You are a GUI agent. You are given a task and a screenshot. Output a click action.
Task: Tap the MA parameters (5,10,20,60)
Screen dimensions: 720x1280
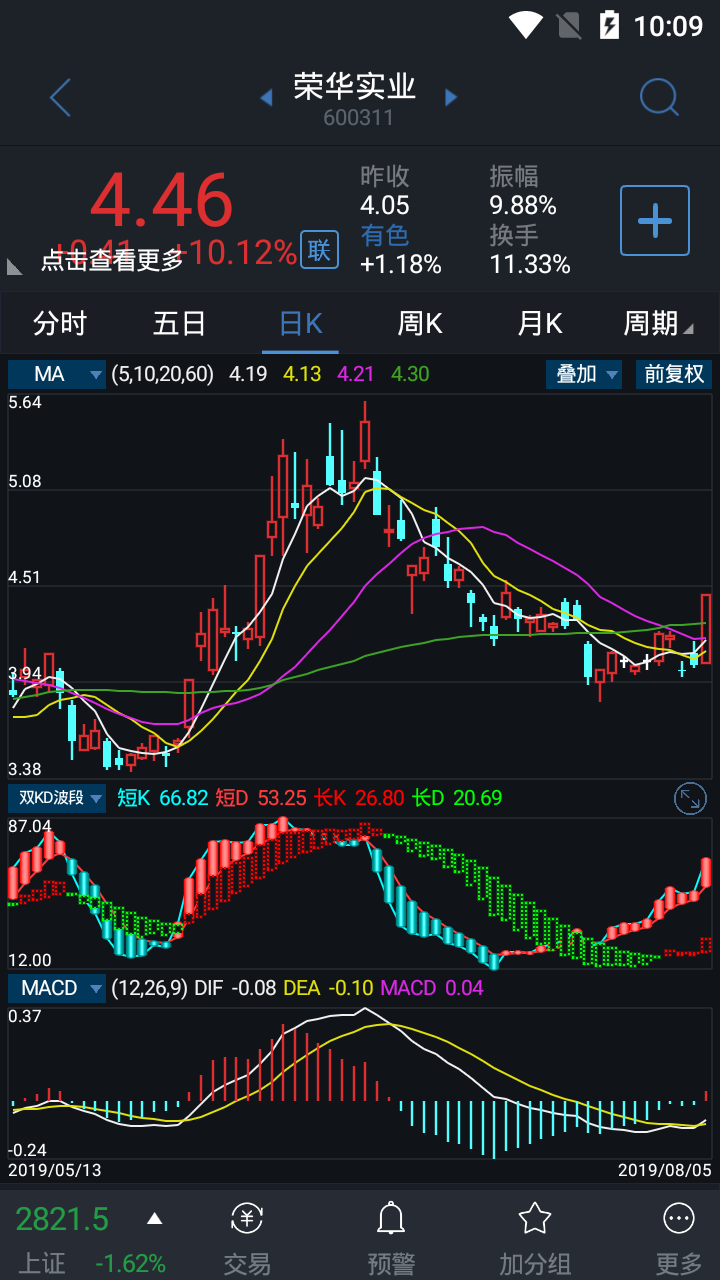pyautogui.click(x=162, y=374)
